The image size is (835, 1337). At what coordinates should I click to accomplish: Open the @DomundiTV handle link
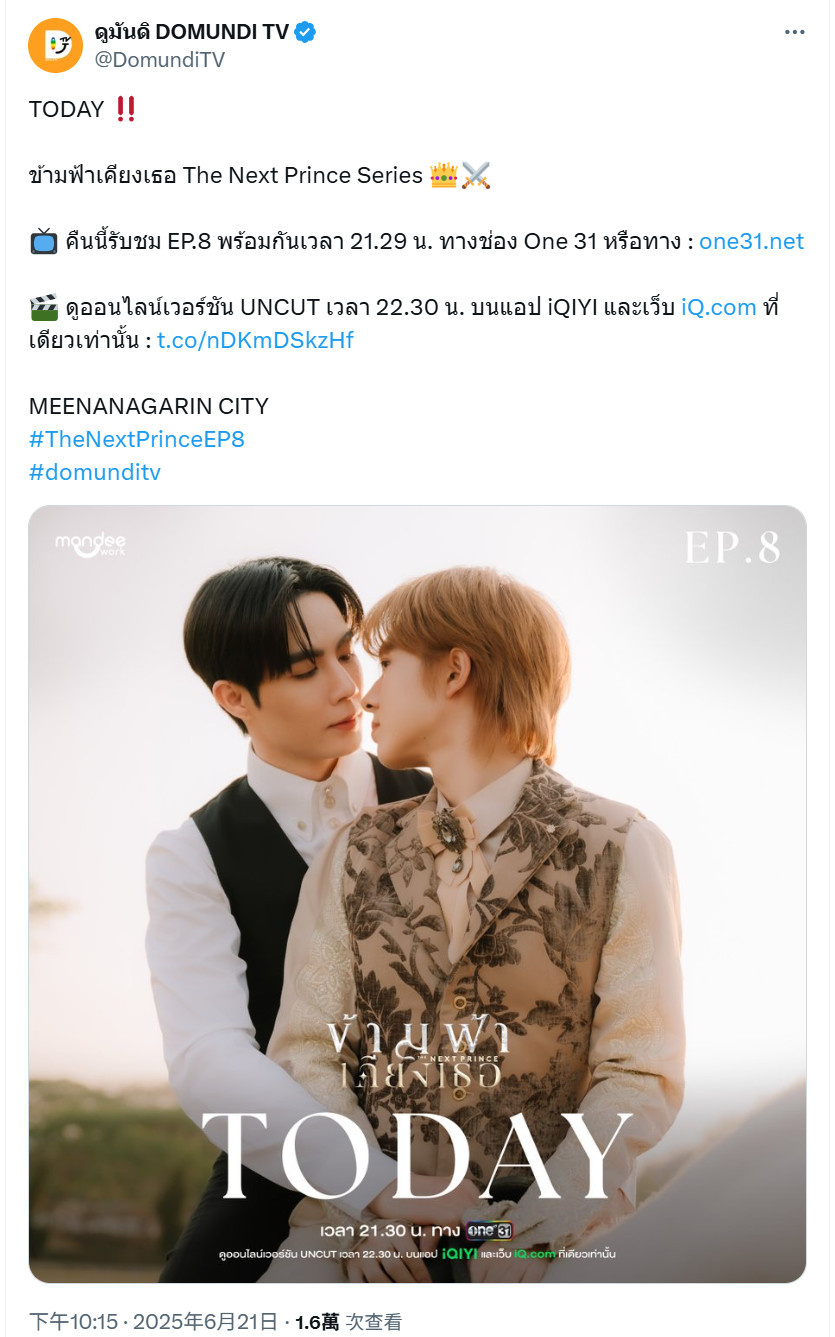point(159,60)
